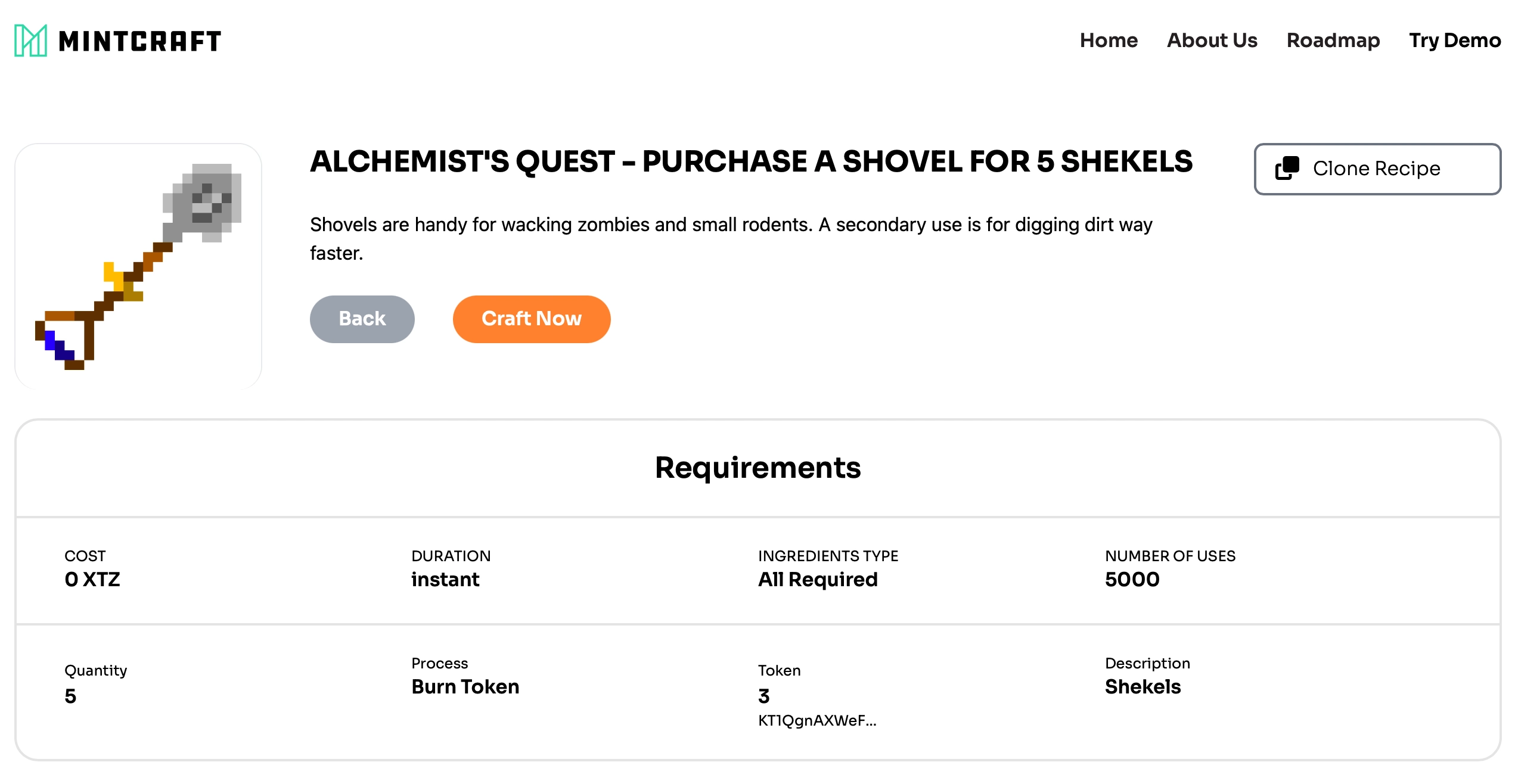Open the Home page from the navigation
Image resolution: width=1515 pixels, height=784 pixels.
pyautogui.click(x=1109, y=41)
